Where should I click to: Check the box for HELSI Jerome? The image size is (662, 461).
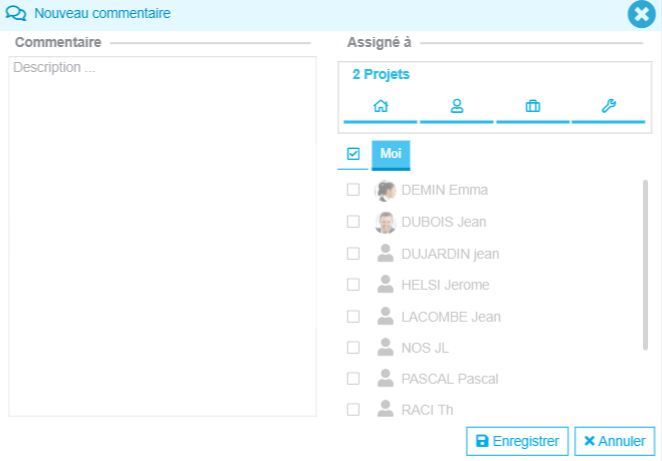[353, 285]
